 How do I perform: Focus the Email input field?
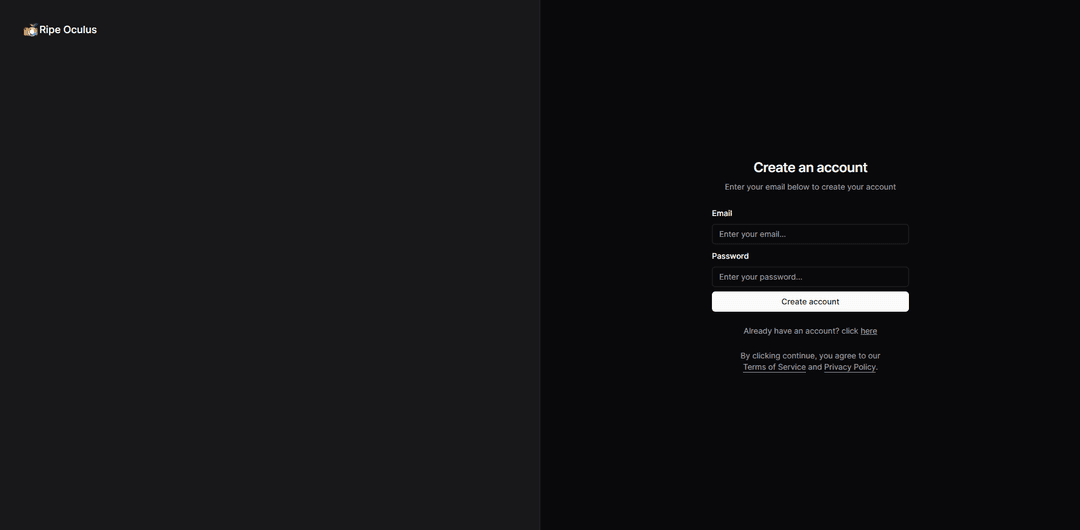pos(810,234)
